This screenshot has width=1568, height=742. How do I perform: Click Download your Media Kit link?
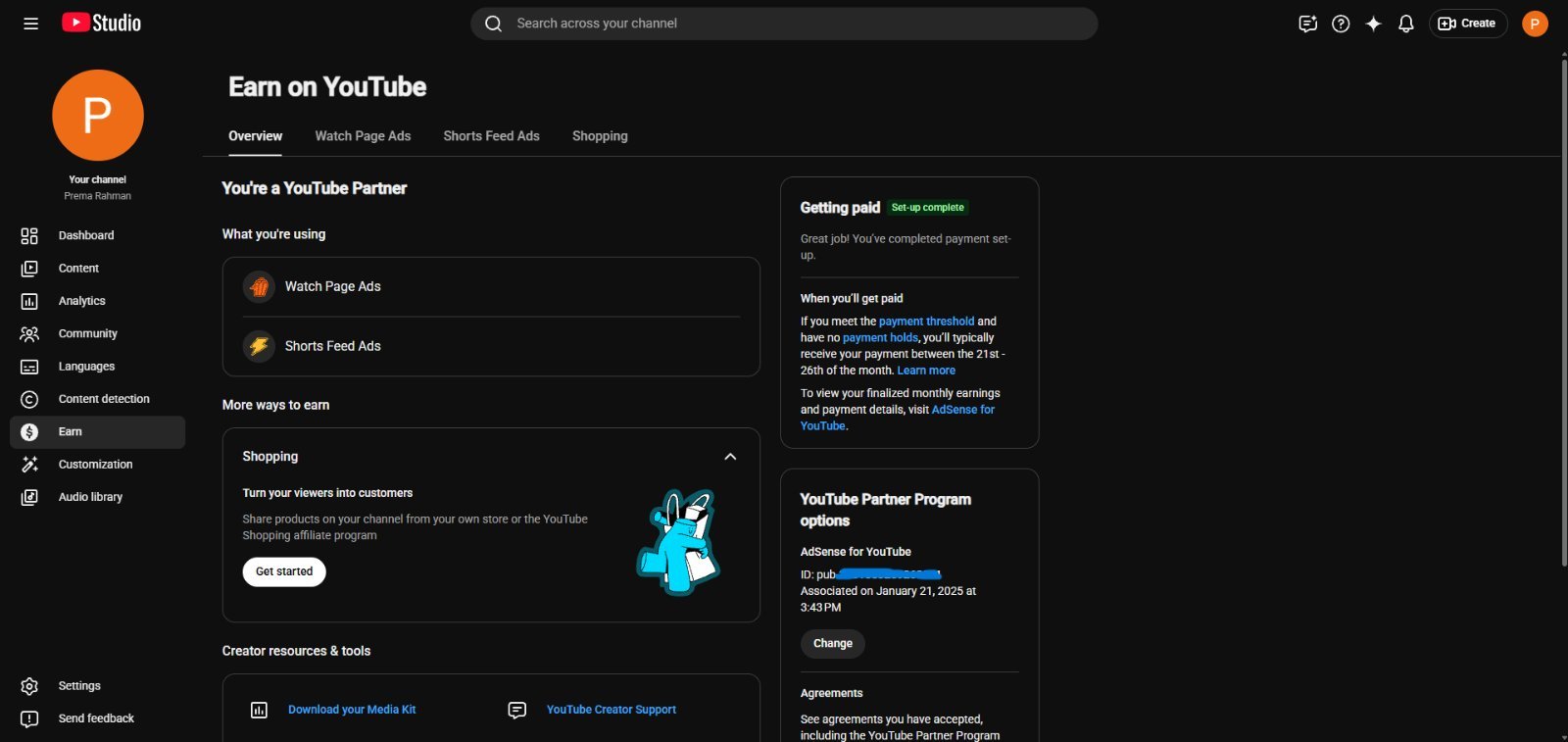pos(352,710)
